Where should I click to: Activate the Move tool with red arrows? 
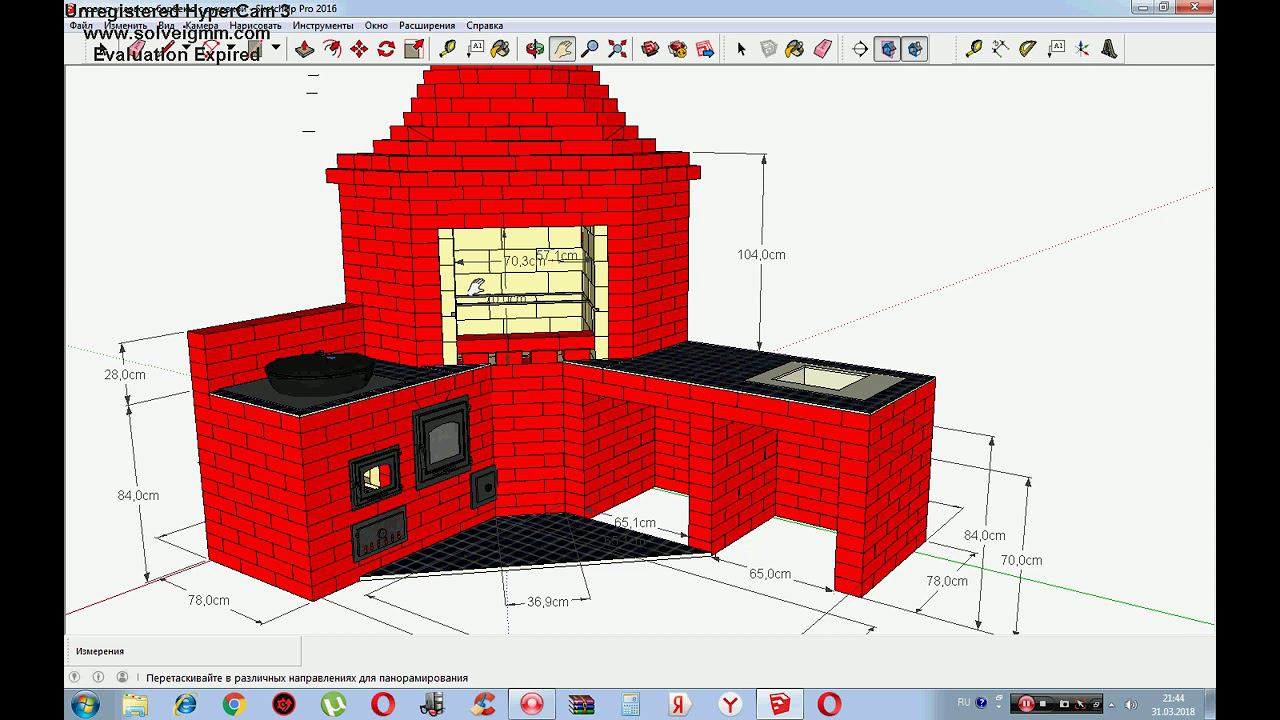[359, 49]
